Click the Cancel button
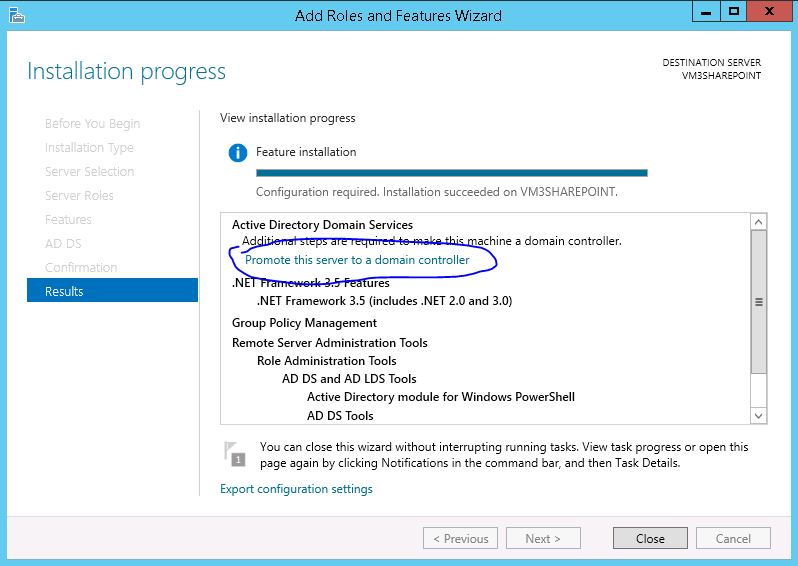The image size is (798, 566). point(733,539)
